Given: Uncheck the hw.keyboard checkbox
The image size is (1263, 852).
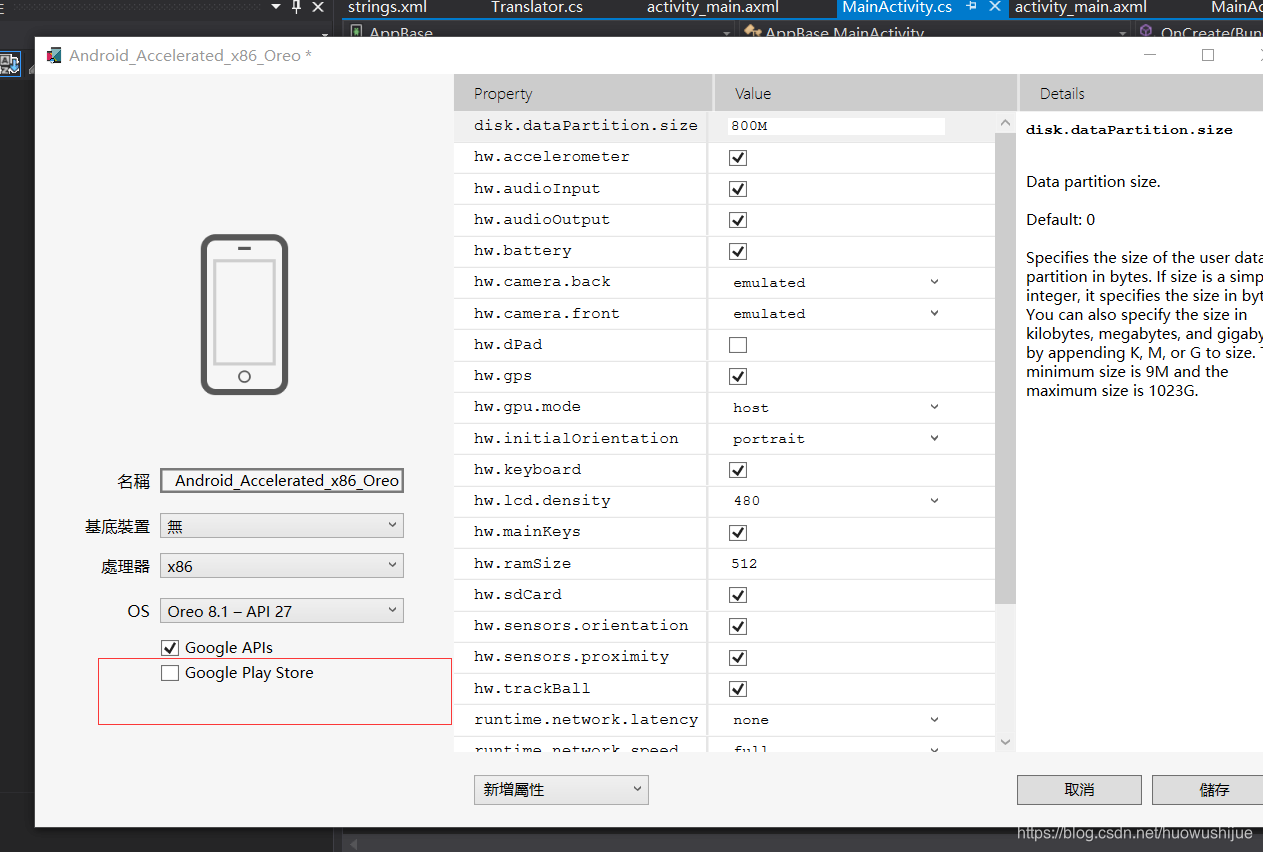Looking at the screenshot, I should coord(738,470).
